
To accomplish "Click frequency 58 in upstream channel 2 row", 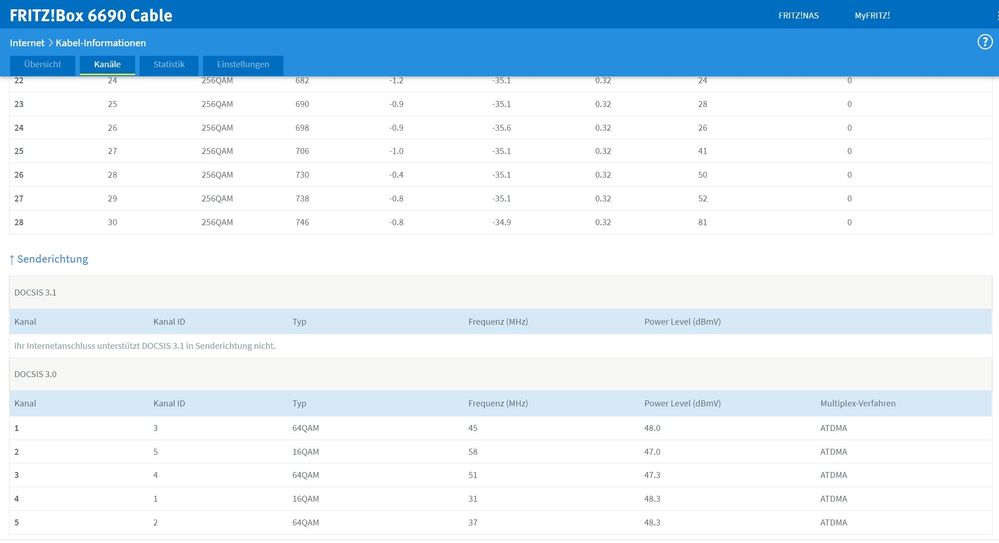I will 473,452.
